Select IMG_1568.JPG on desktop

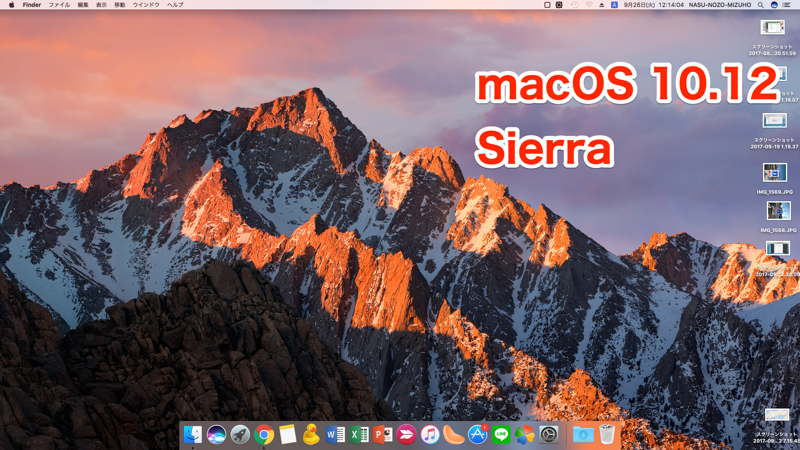(779, 211)
